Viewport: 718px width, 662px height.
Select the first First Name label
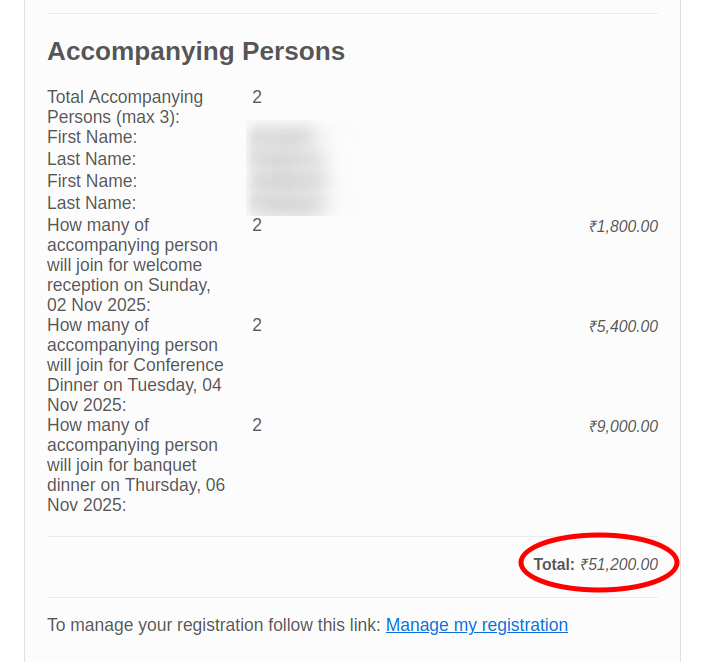pos(92,137)
